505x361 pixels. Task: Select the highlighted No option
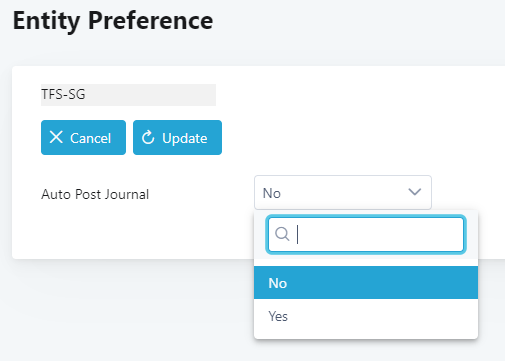(366, 283)
